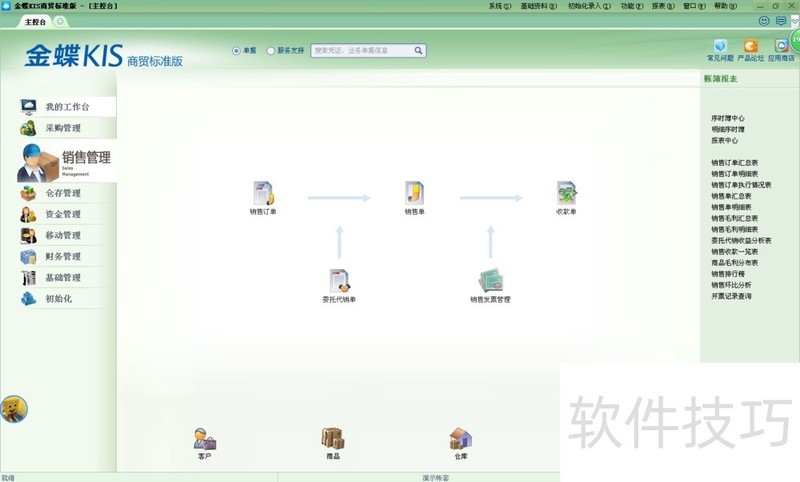Open 销售单汇总表 report
This screenshot has width=800, height=482.
pos(731,196)
